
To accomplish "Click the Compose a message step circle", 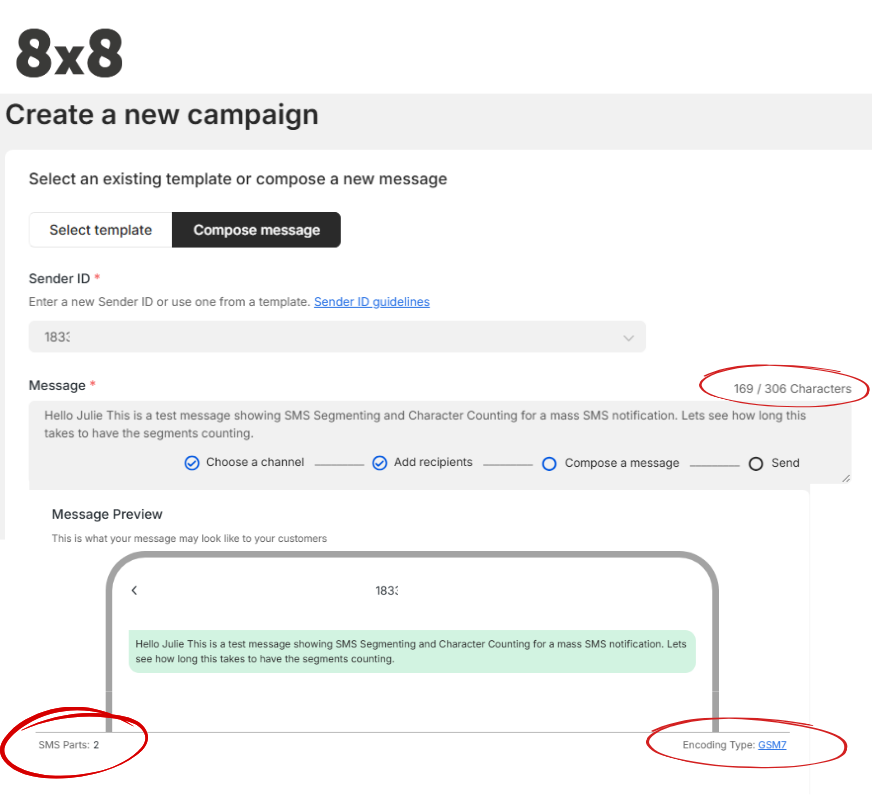I will [549, 464].
